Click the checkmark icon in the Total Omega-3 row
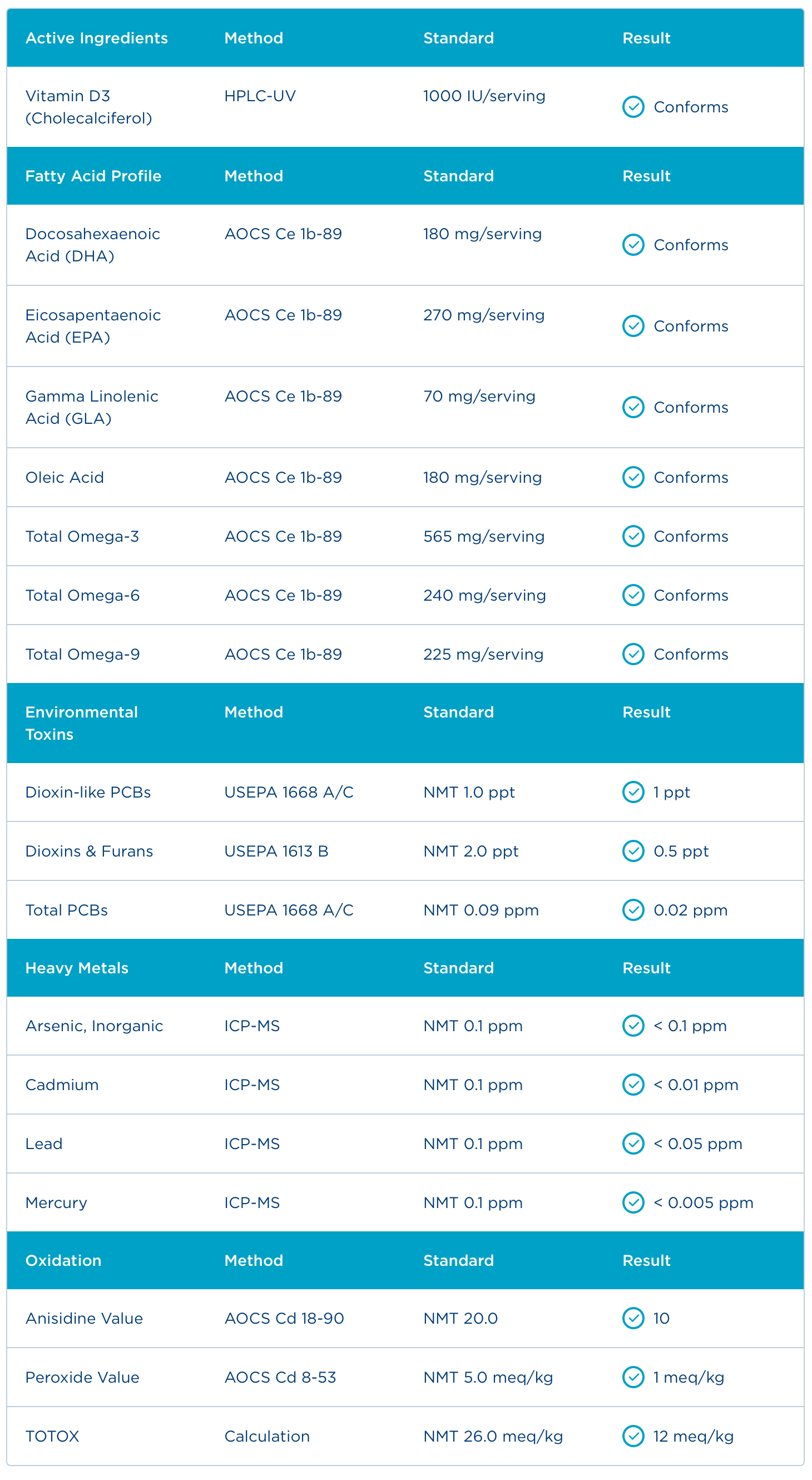Screen dimensions: 812x1480 633,536
